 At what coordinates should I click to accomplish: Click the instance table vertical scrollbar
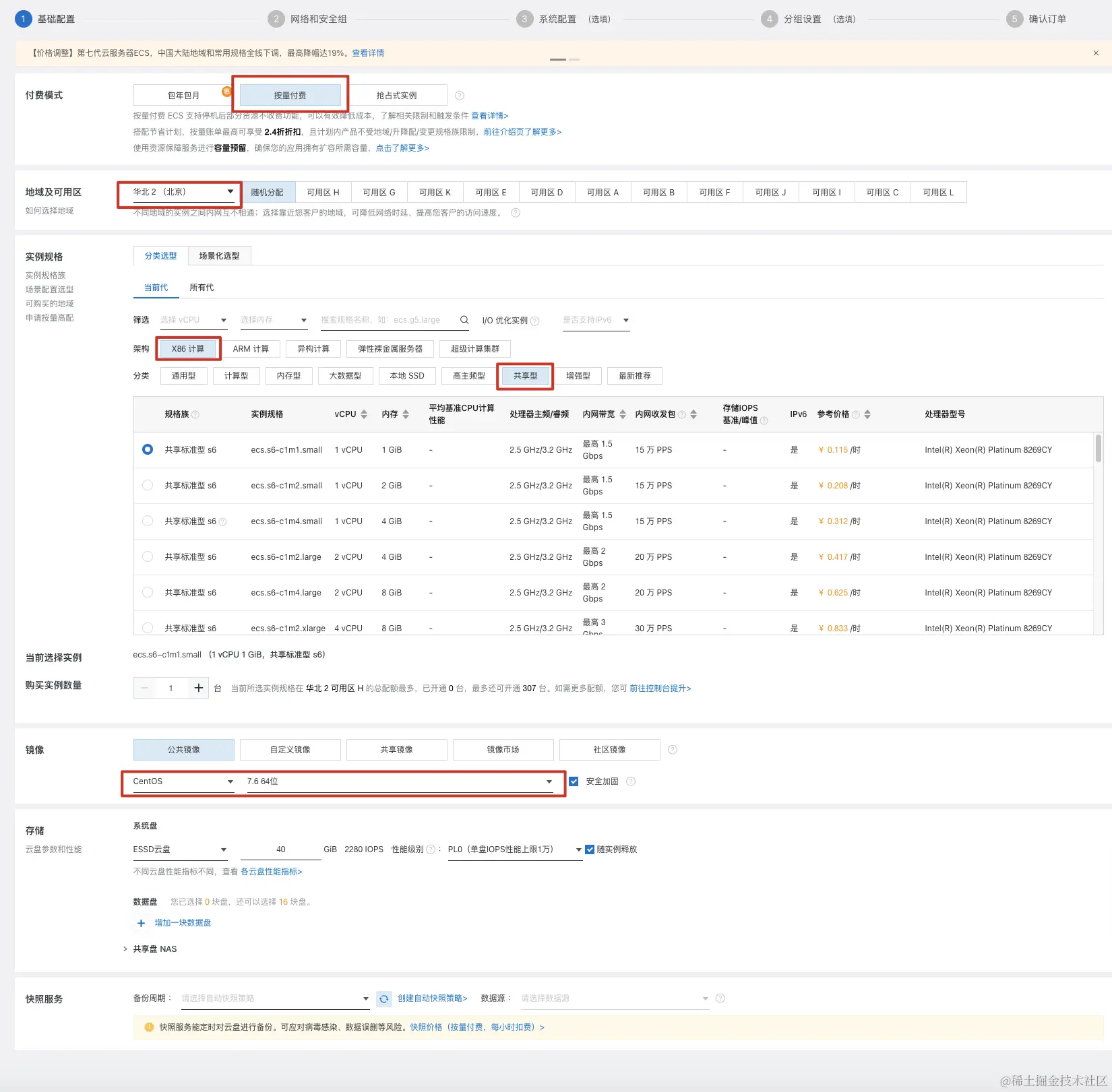[x=1099, y=449]
